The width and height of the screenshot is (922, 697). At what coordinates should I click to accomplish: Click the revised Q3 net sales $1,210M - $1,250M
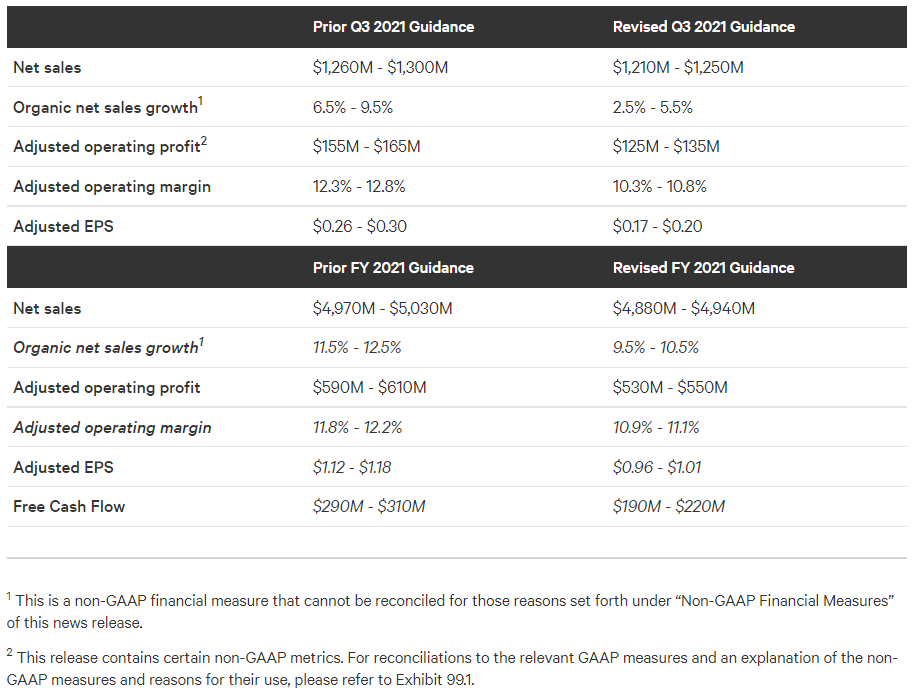(677, 68)
